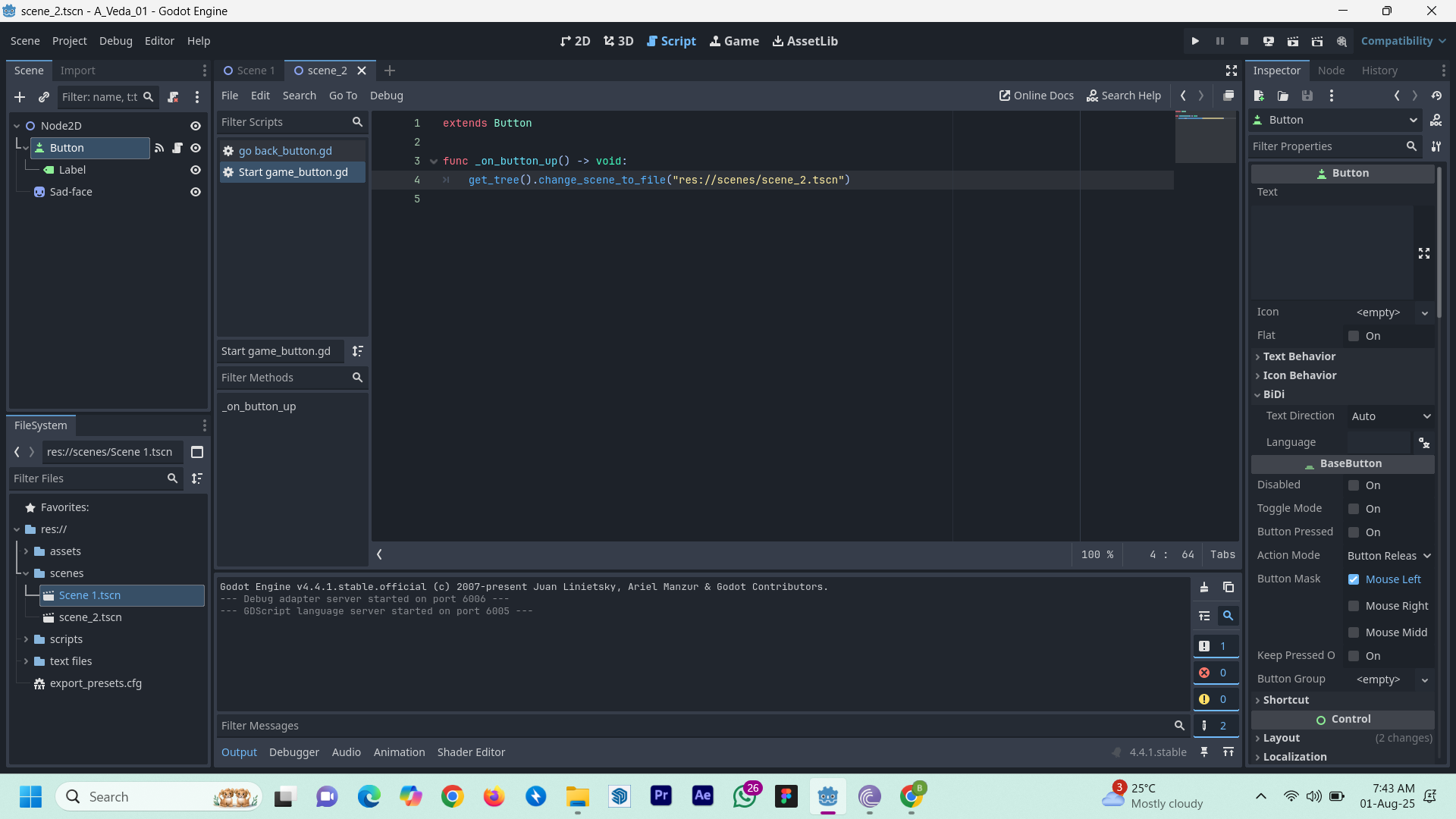Select the _on_button_up method
1456x819 pixels.
point(259,406)
